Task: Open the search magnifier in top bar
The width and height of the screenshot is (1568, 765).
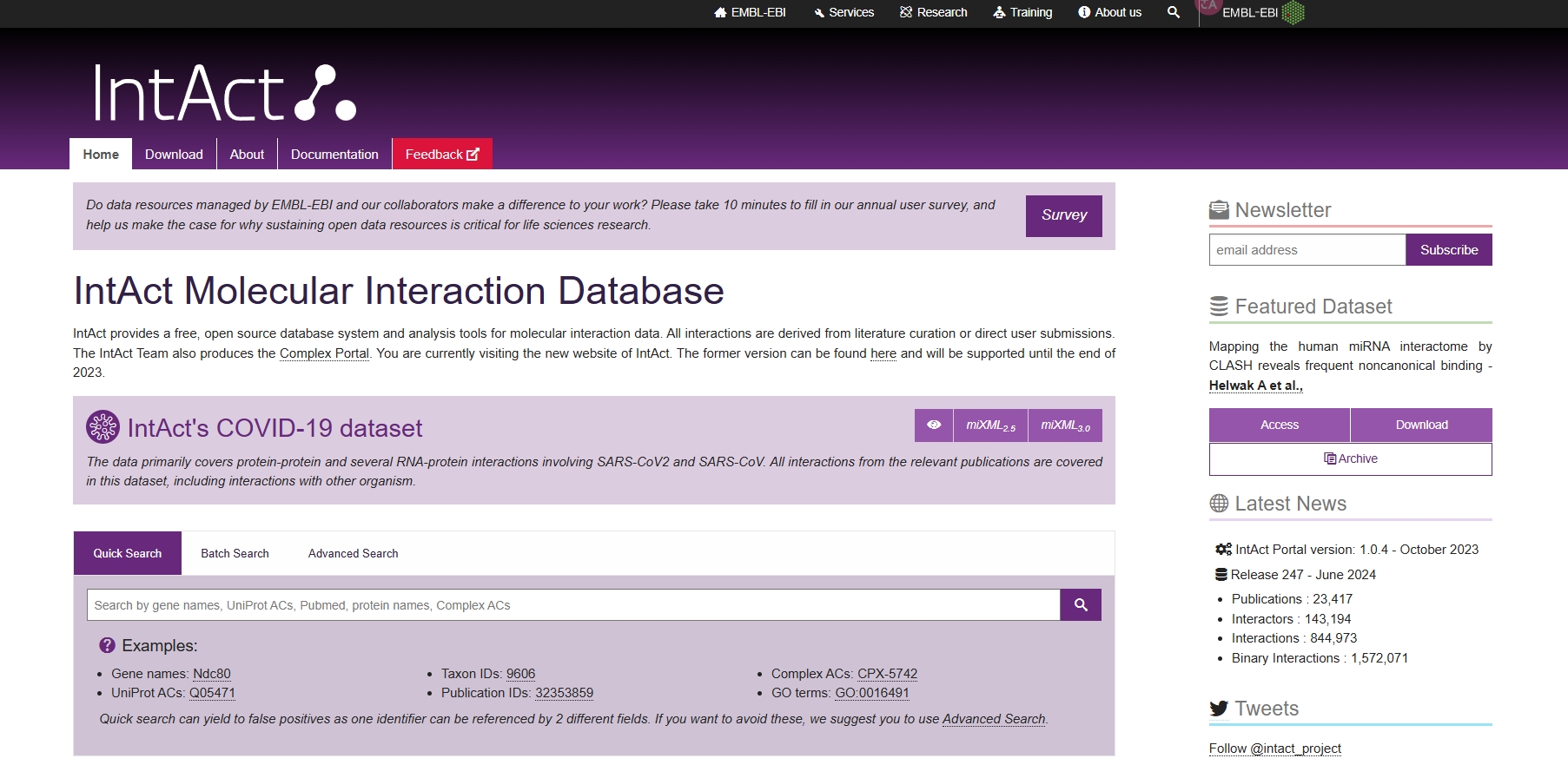Action: click(1174, 12)
